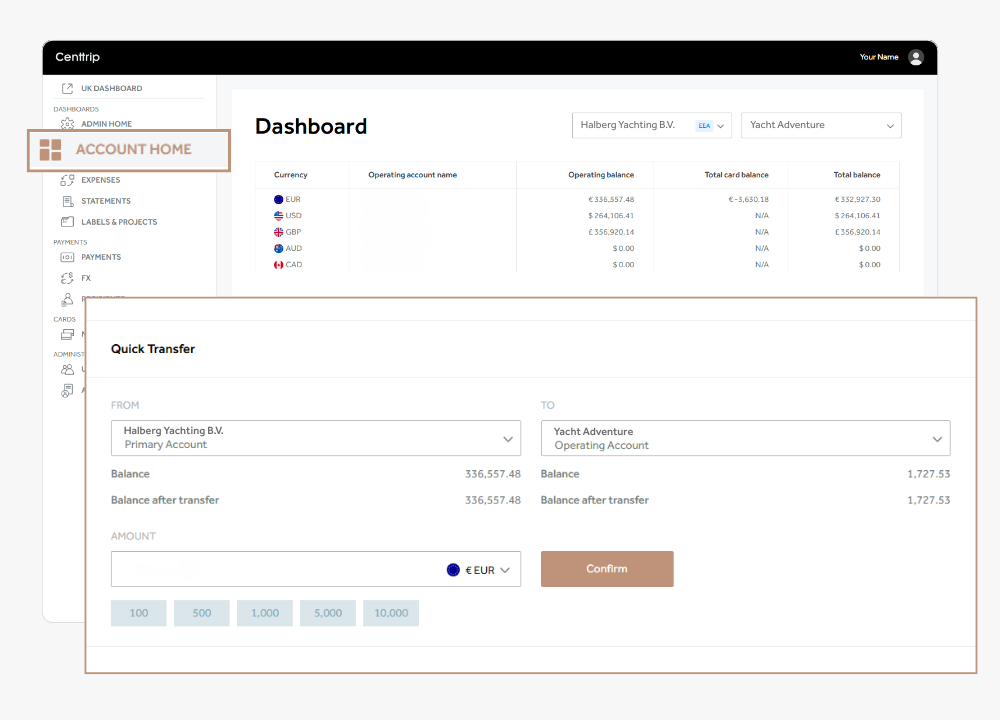Click the Total balance column header
Viewport: 1000px width, 720px height.
pyautogui.click(x=857, y=175)
